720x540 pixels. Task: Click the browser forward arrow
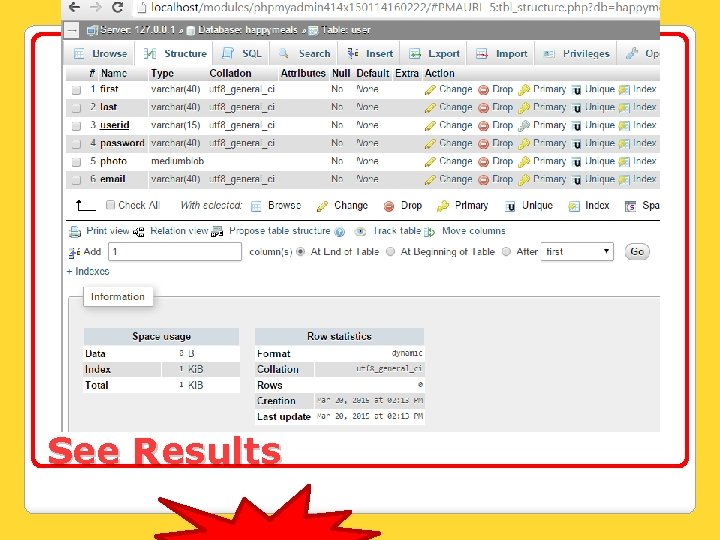pos(96,7)
